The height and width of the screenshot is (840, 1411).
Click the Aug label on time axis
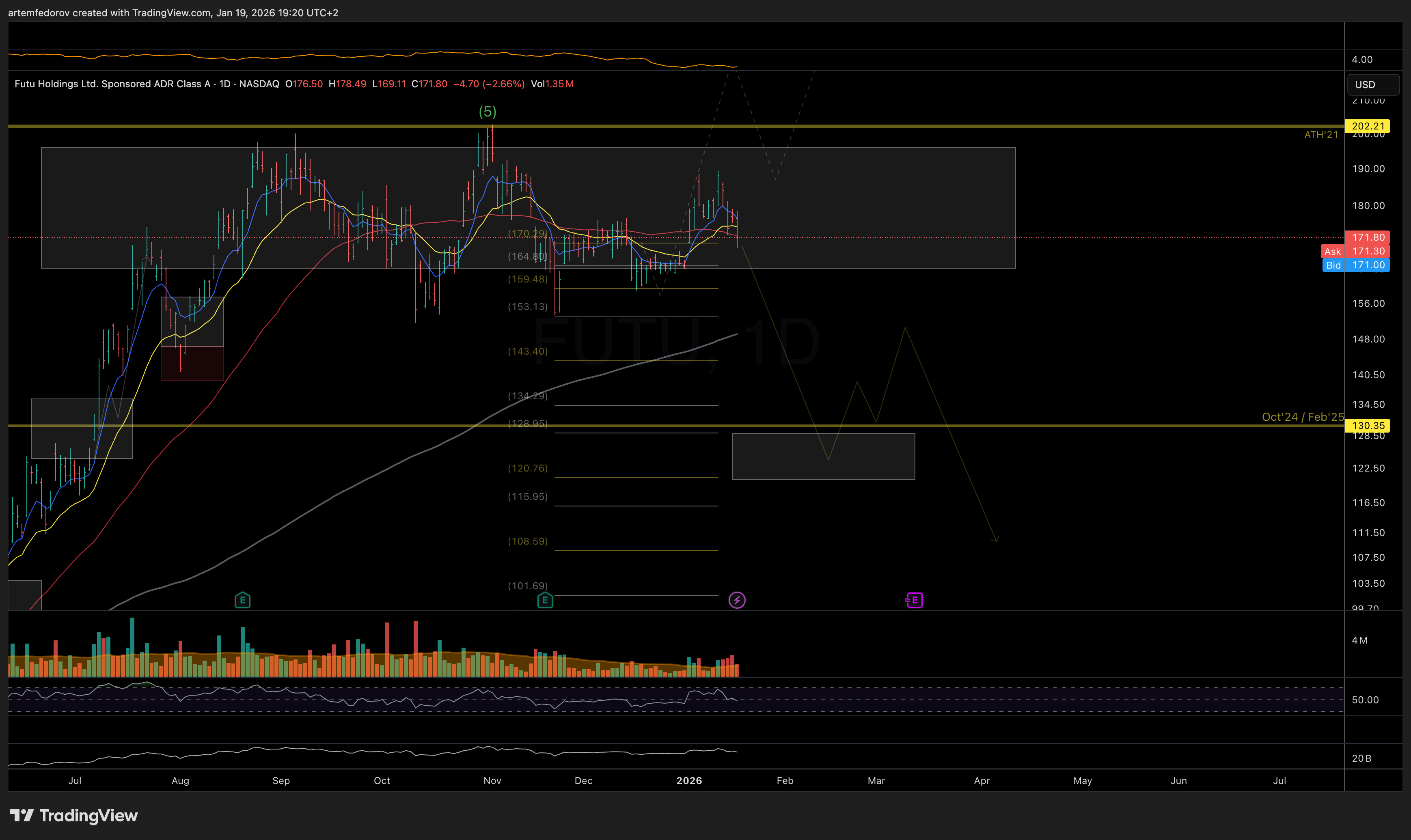(x=180, y=781)
